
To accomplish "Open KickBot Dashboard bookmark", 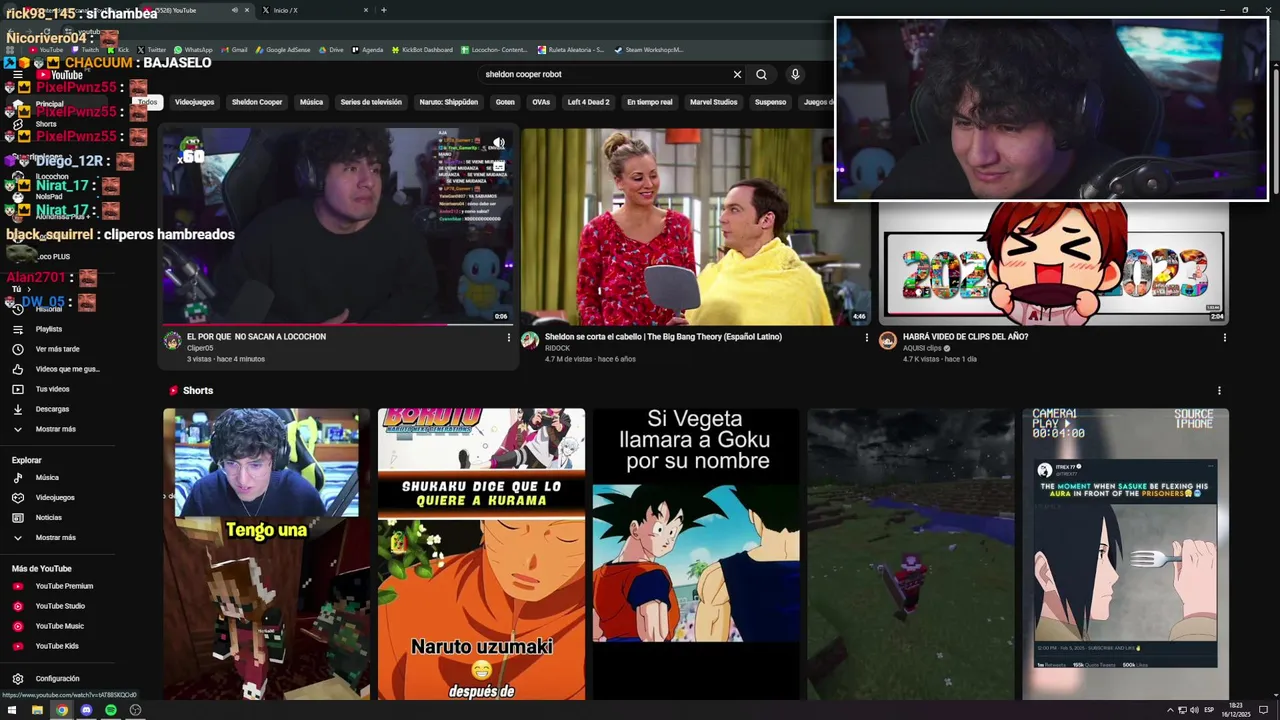I will click(422, 50).
